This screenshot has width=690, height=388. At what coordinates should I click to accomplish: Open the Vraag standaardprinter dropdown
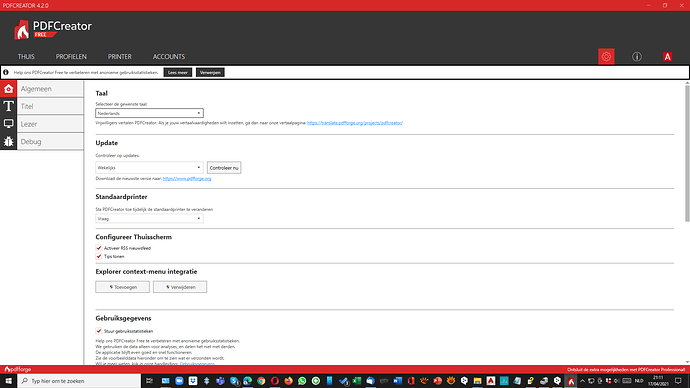[149, 219]
